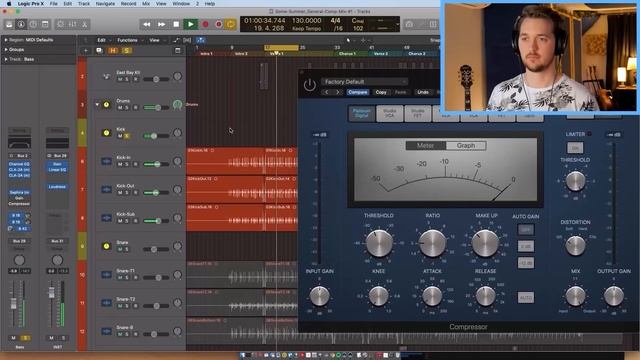Viewport: 640px width, 360px height.
Task: Open the Apple menu
Action: (x=9, y=4)
